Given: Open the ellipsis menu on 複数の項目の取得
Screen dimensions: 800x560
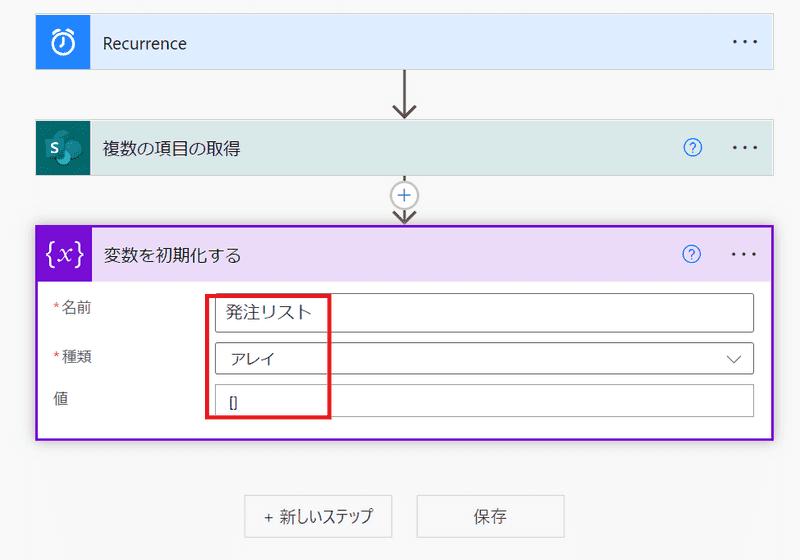Looking at the screenshot, I should (745, 148).
